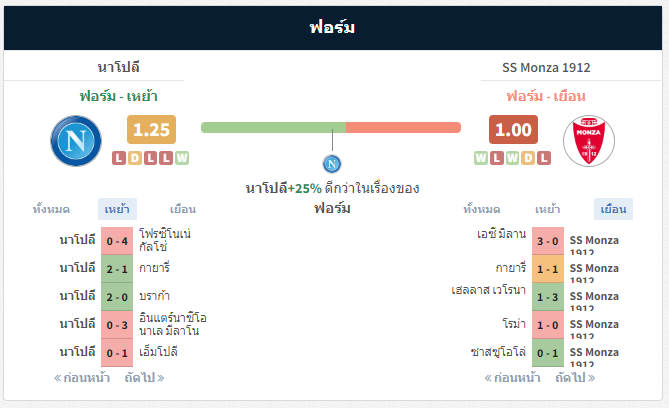Click the green portion of comparison bar
This screenshot has width=669, height=408.
tap(273, 127)
